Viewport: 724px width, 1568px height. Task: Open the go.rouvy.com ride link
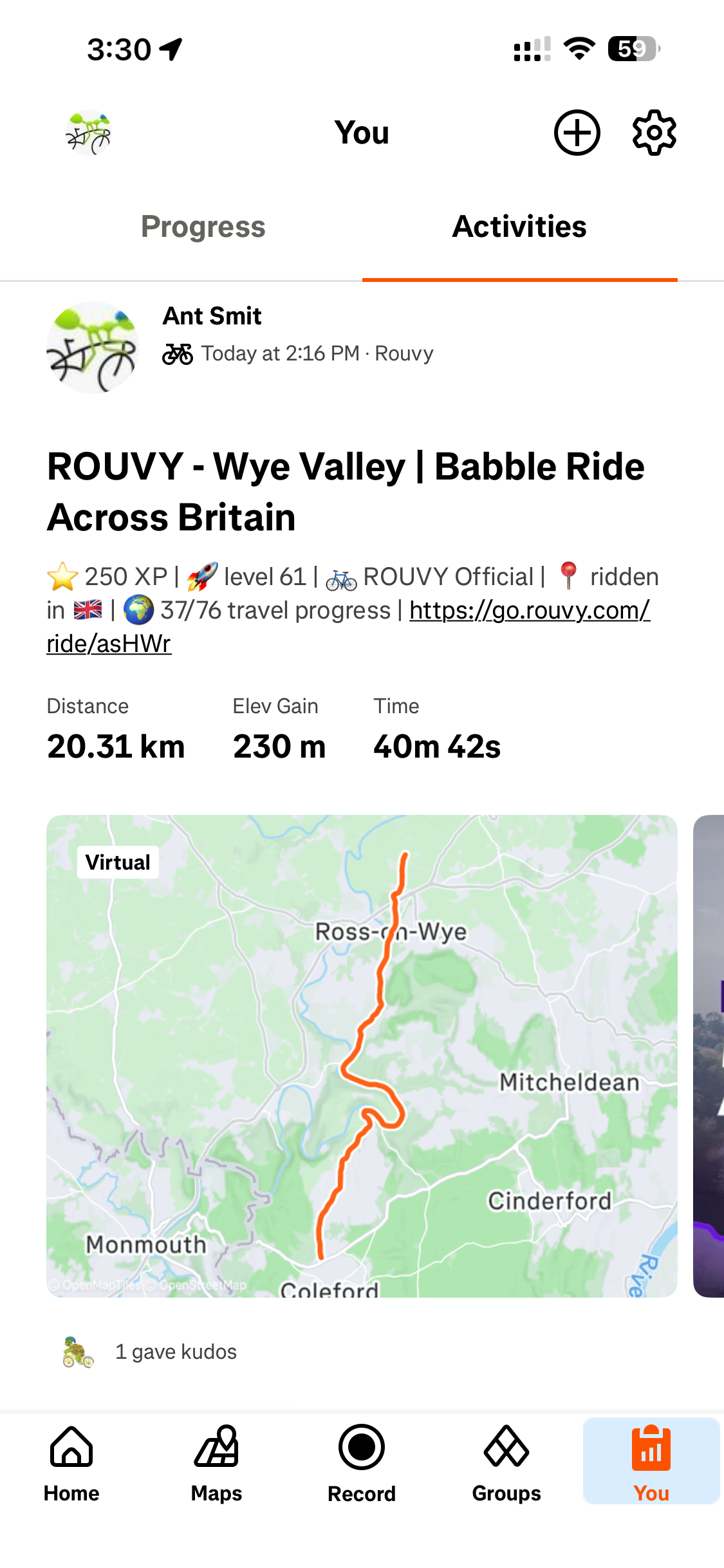(529, 611)
